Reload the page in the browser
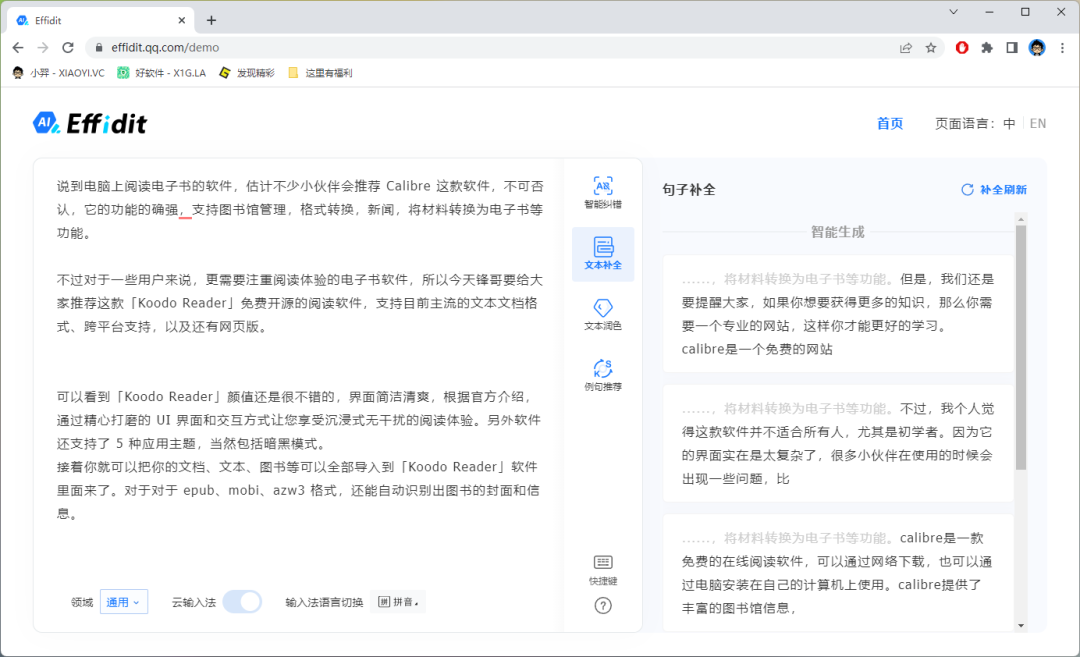Viewport: 1080px width, 657px height. coord(68,47)
